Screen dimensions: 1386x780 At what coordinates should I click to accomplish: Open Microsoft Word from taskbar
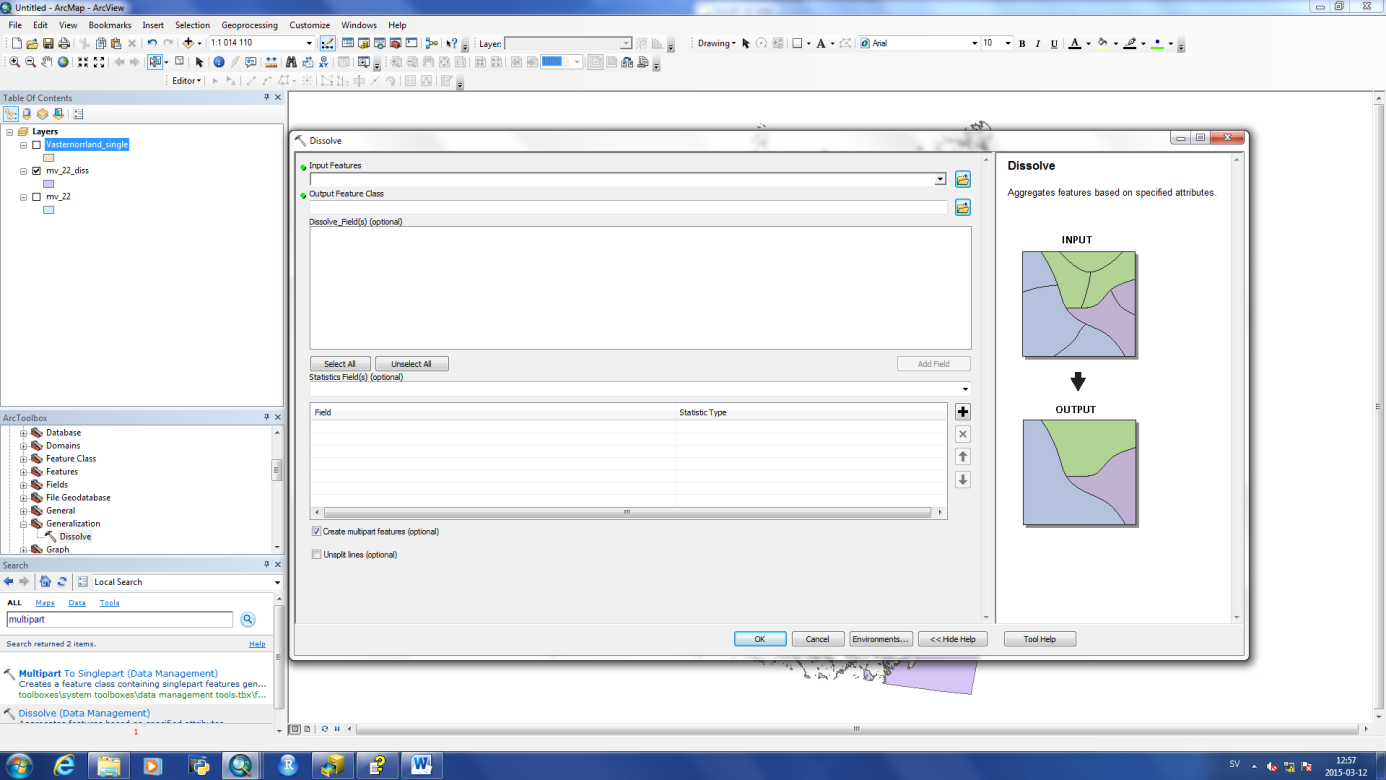[422, 765]
